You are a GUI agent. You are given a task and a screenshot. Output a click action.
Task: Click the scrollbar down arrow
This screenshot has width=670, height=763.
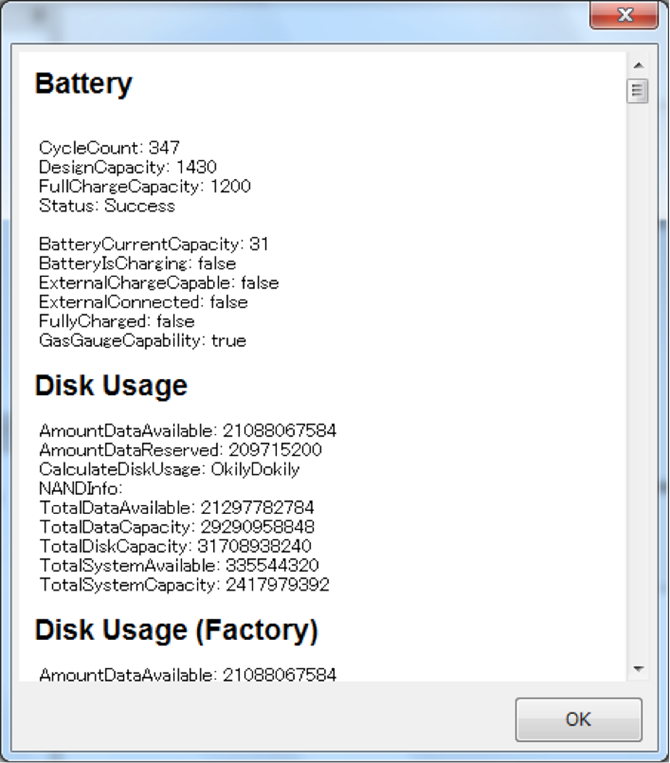pyautogui.click(x=637, y=668)
